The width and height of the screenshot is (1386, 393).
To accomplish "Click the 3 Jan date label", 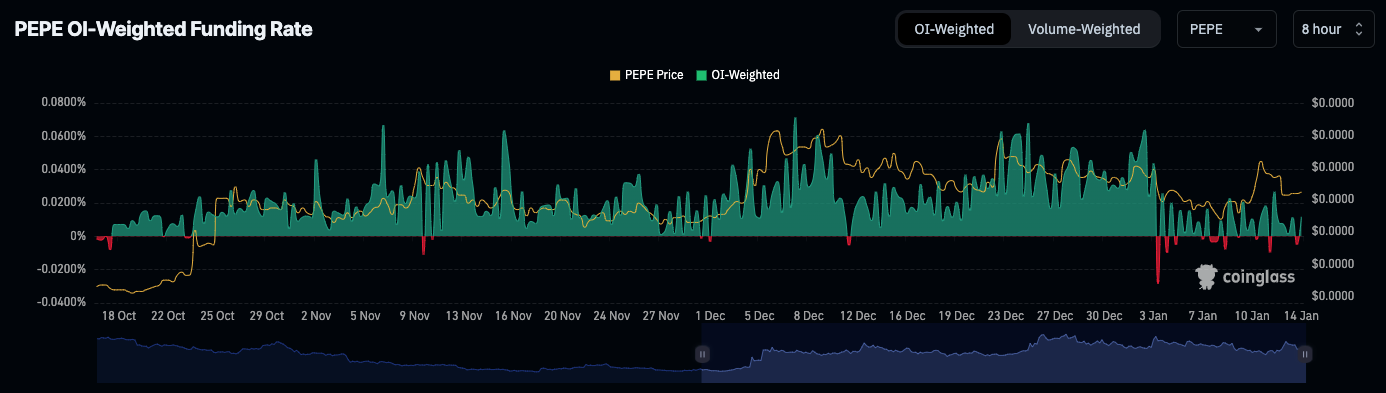I will [1153, 316].
